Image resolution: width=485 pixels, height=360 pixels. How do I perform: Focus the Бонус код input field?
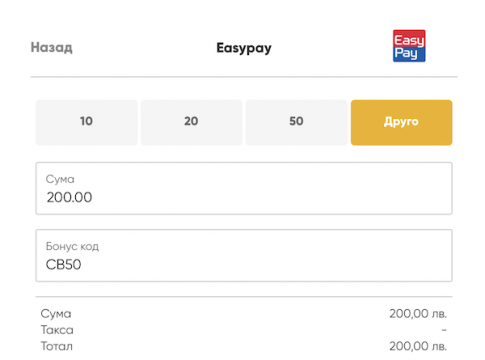coord(244,255)
